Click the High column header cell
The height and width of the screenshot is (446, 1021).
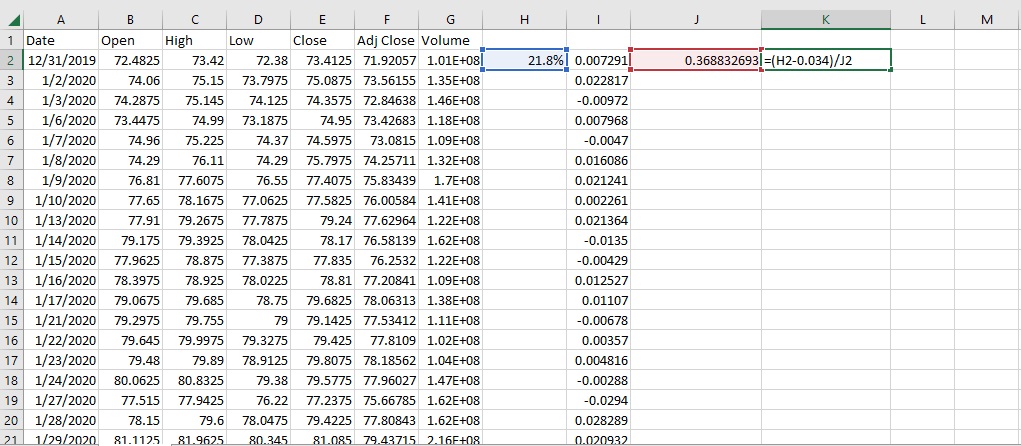click(x=194, y=40)
